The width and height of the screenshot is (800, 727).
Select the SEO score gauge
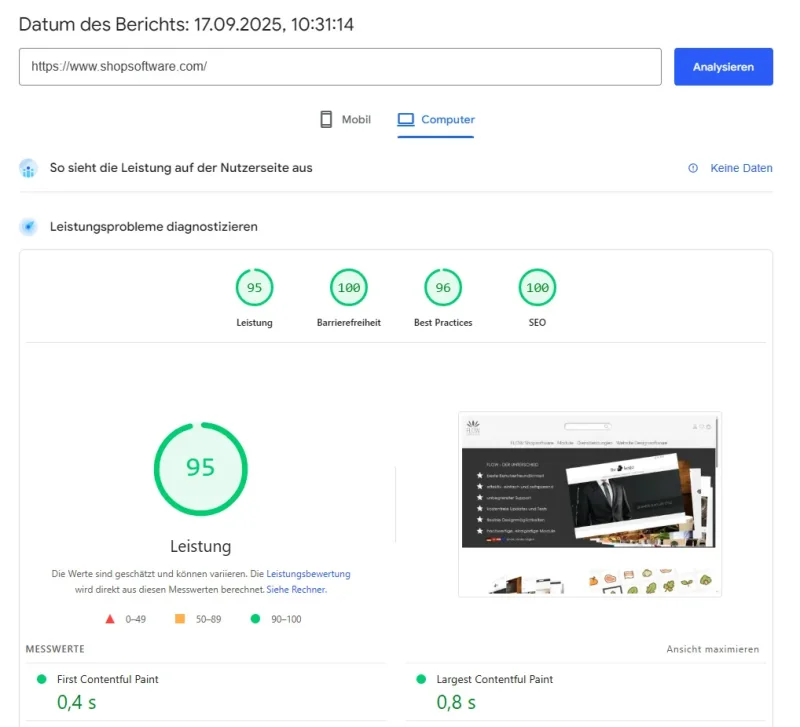tap(537, 288)
